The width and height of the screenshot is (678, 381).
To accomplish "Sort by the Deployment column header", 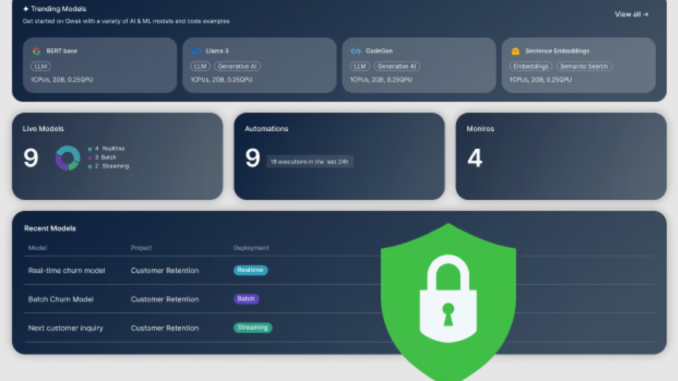I will (x=251, y=248).
